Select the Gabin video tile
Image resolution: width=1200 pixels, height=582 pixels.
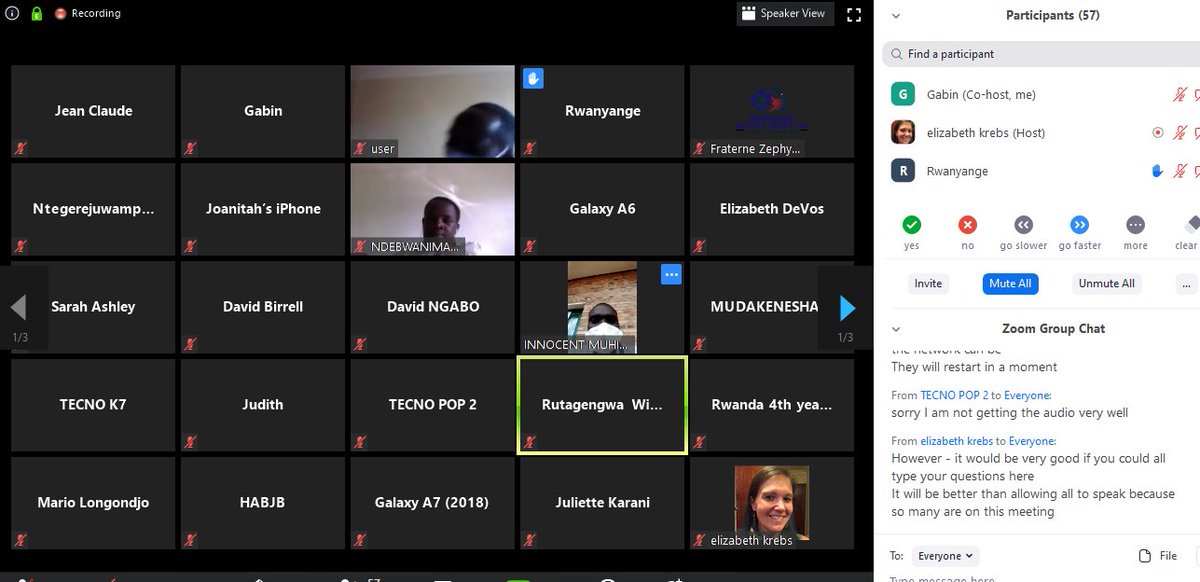click(263, 111)
